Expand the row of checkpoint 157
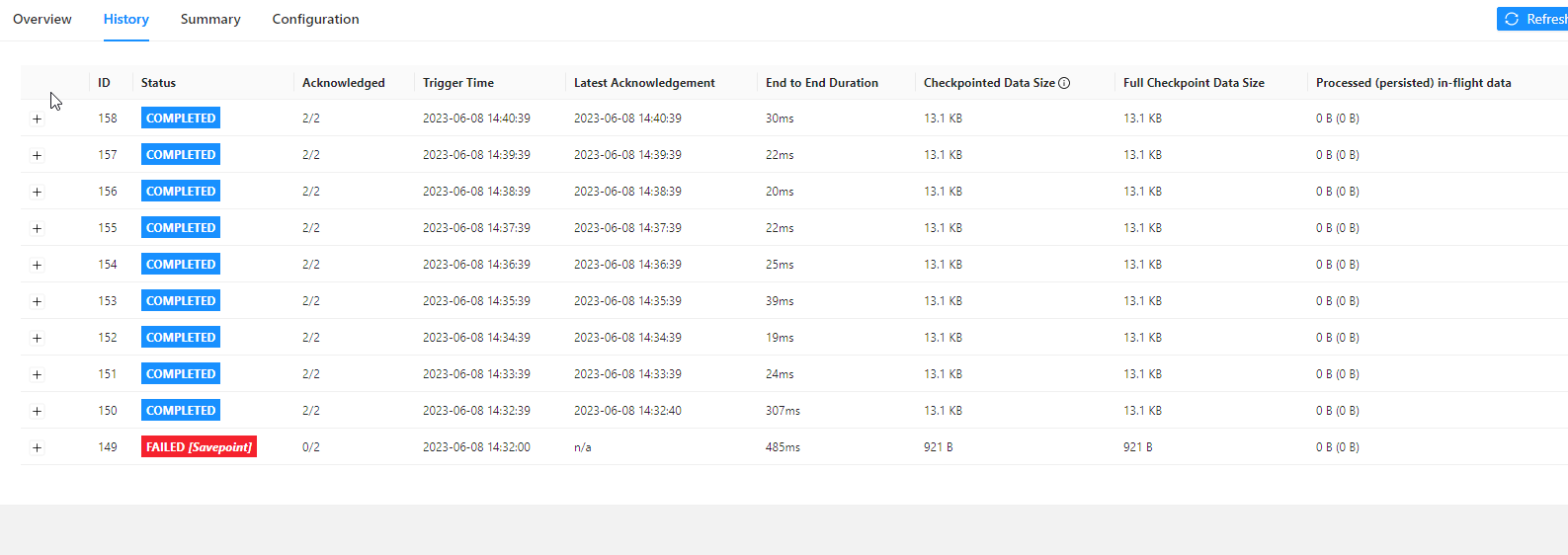1568x555 pixels. point(37,156)
